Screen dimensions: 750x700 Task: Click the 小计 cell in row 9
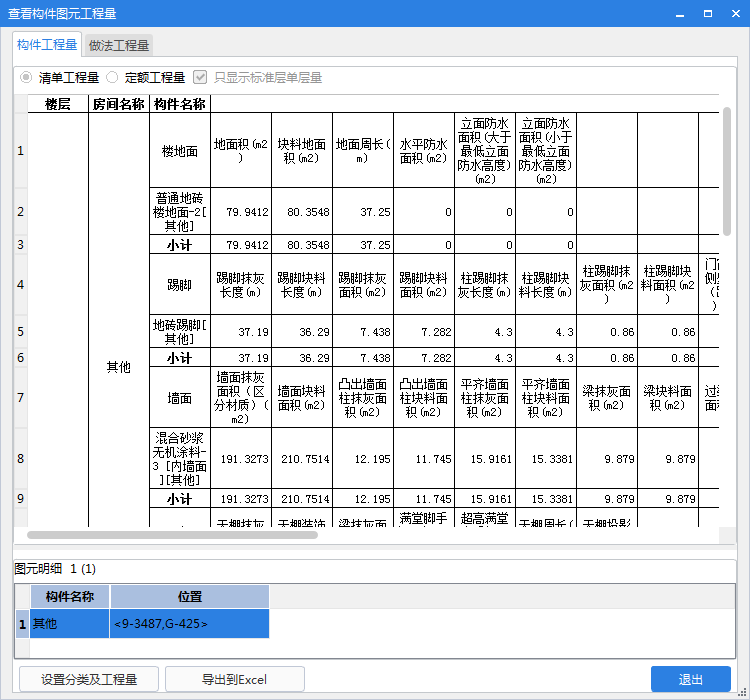(x=180, y=499)
